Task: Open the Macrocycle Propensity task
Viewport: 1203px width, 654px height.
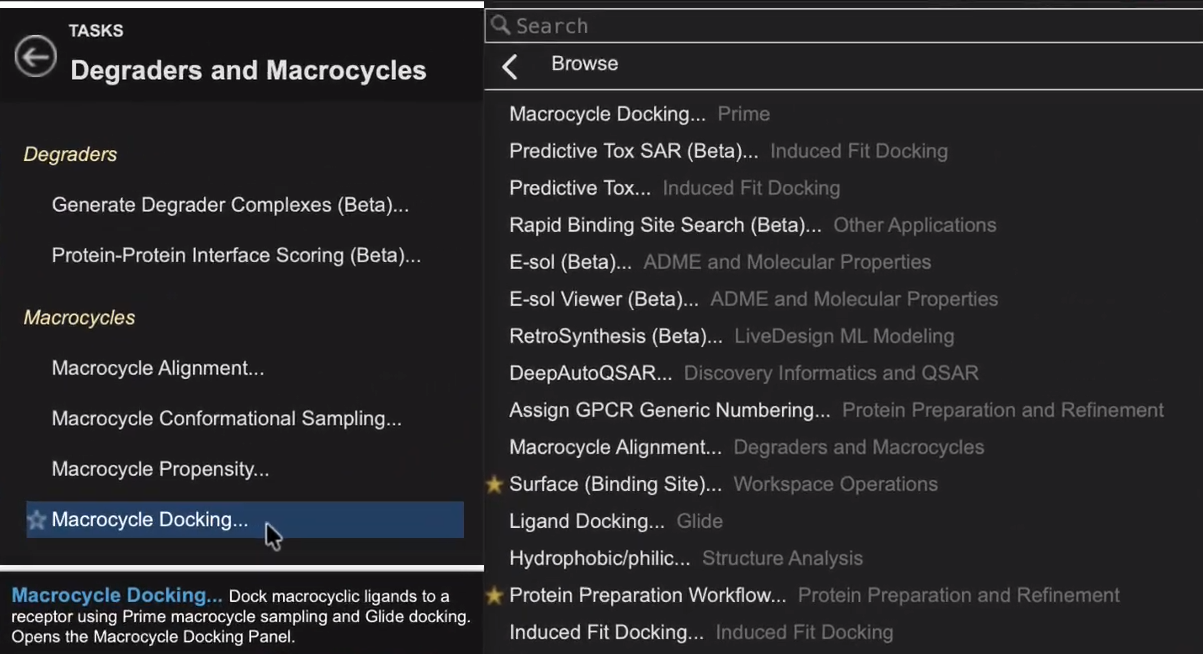Action: coord(160,469)
